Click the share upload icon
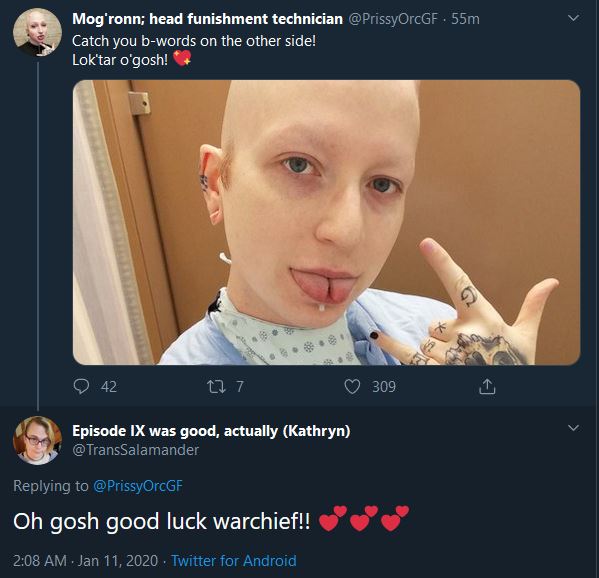This screenshot has height=578, width=599. coord(487,386)
